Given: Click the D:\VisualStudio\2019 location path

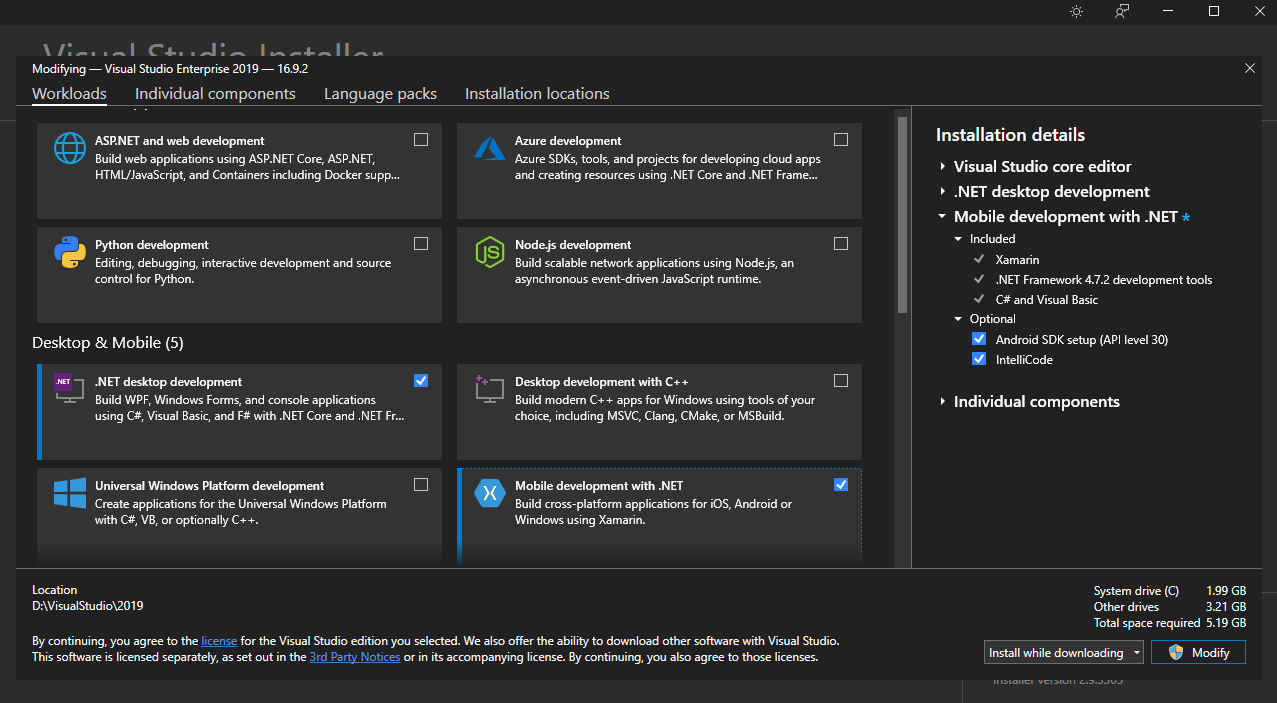Looking at the screenshot, I should click(88, 605).
